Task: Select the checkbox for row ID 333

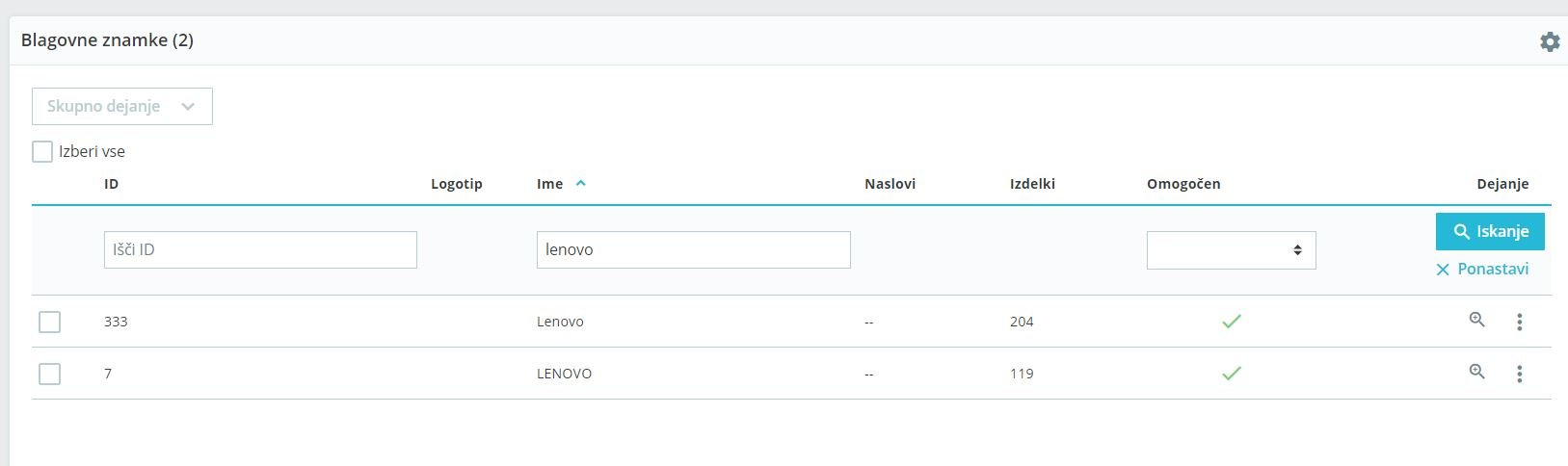Action: pos(49,322)
